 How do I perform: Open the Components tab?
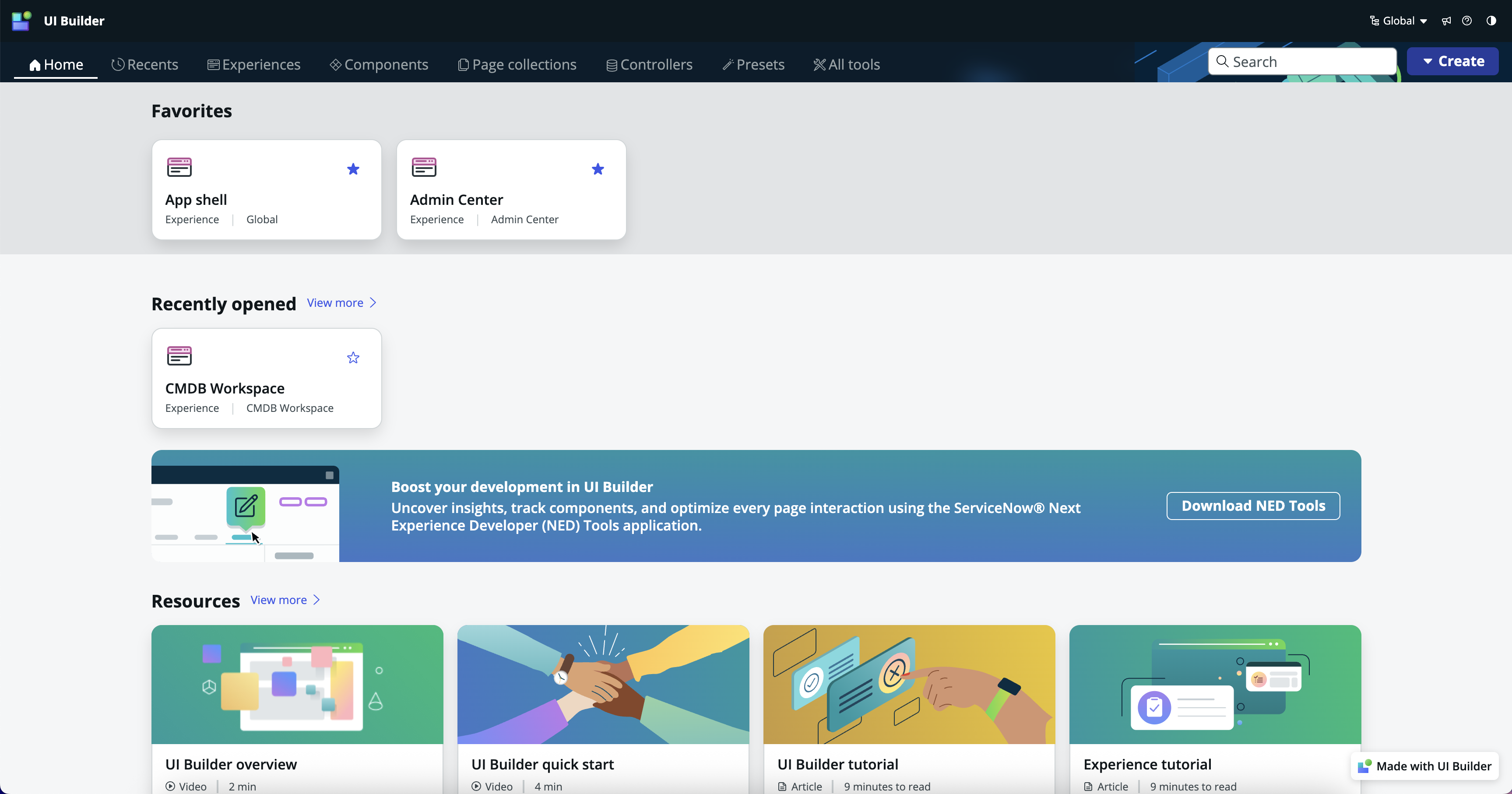379,64
